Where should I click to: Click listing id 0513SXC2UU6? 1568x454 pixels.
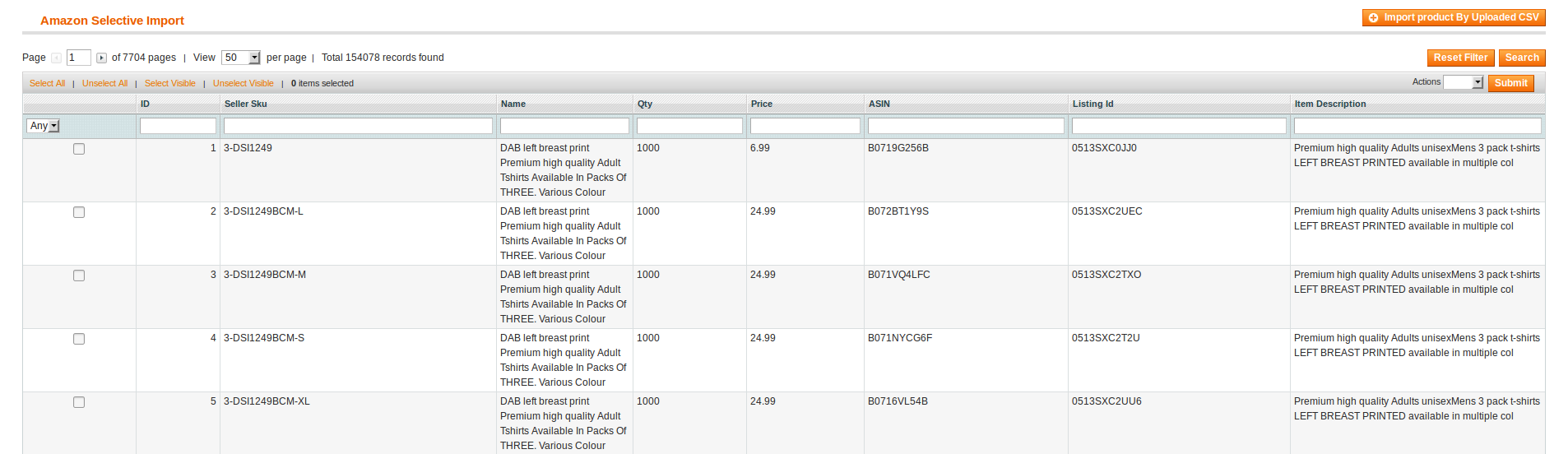click(x=1106, y=401)
